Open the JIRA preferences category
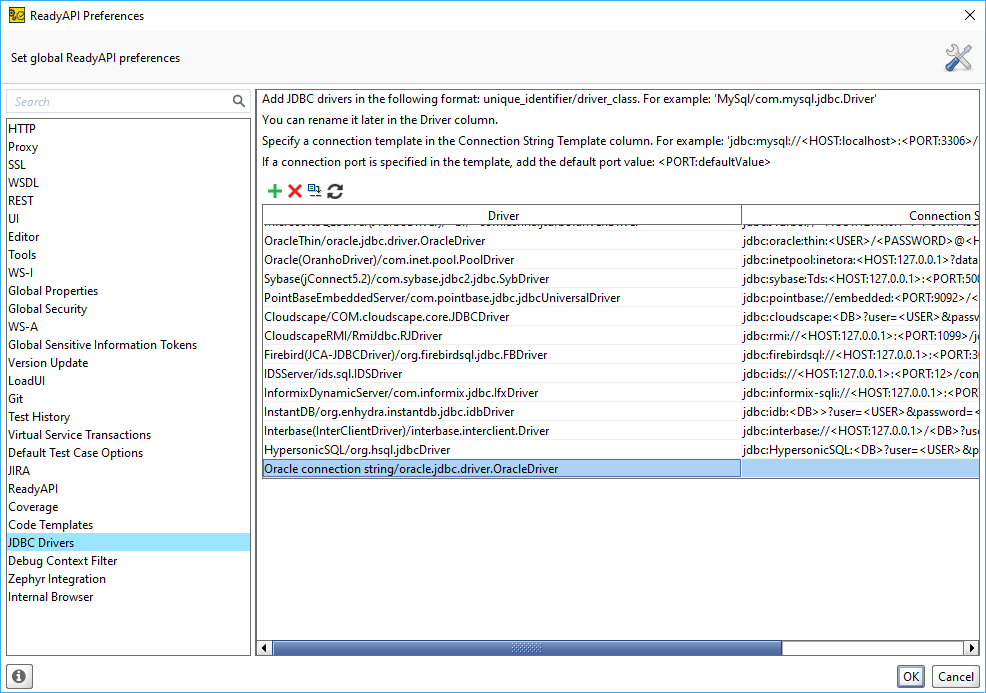986x693 pixels. point(128,472)
